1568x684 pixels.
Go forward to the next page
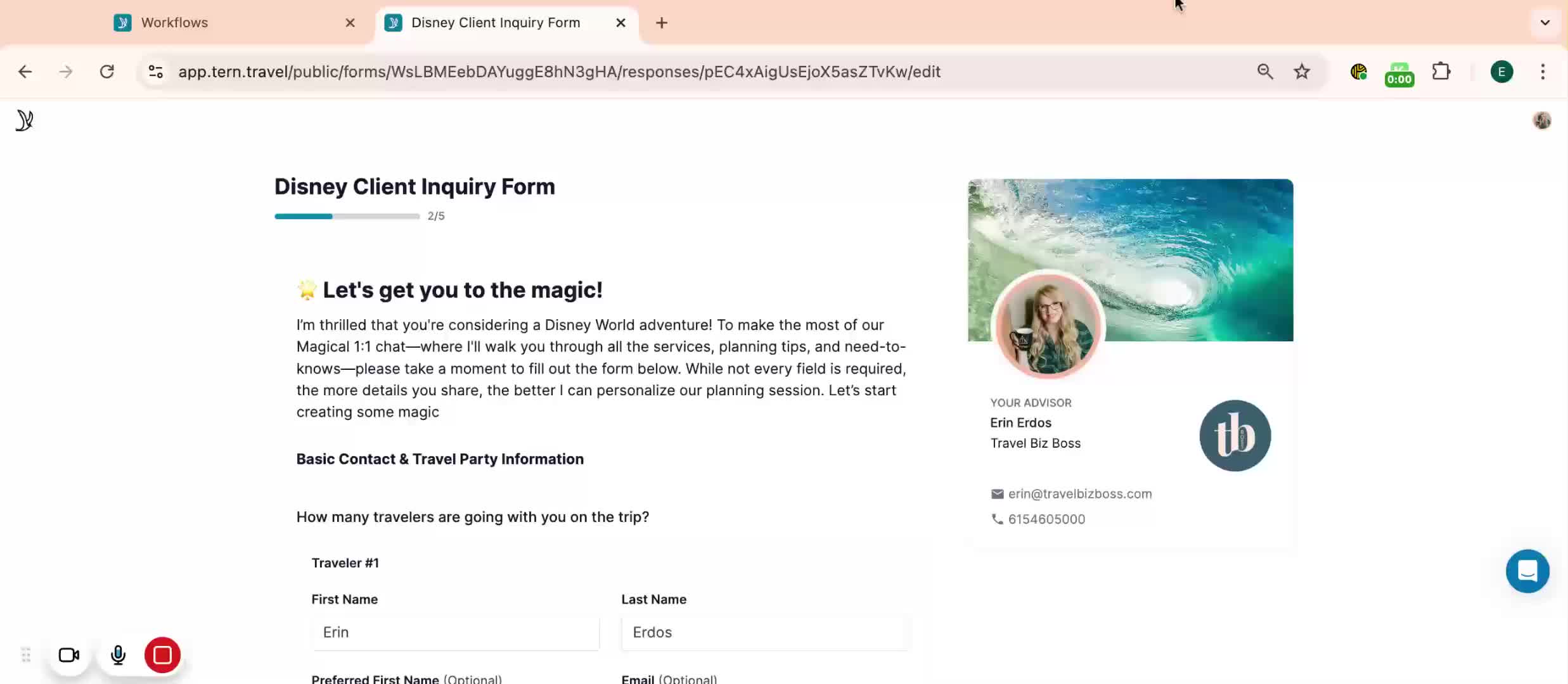pos(65,72)
